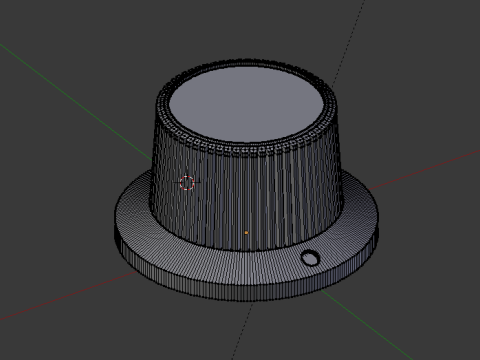This screenshot has width=480, height=360.
Task: Select the orange object origin dot
Action: coord(246,233)
